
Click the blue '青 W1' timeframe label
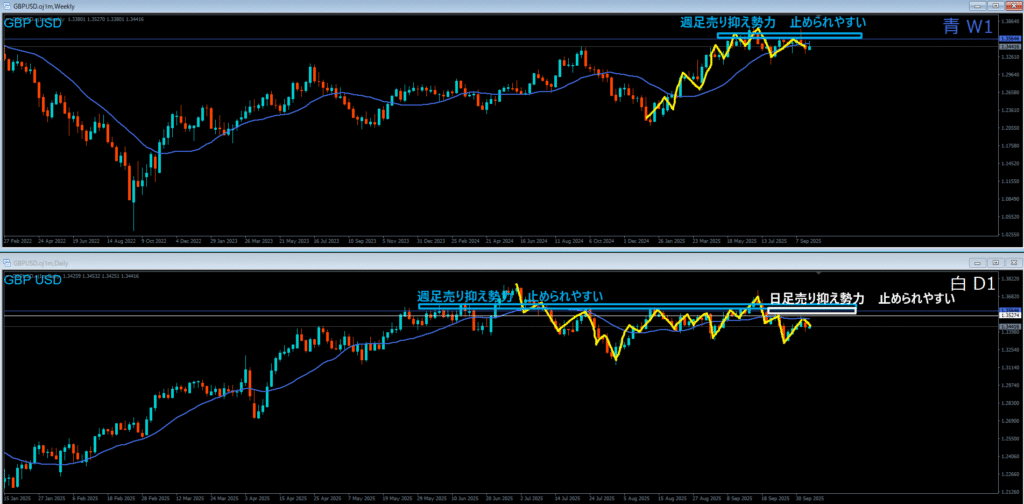click(x=966, y=27)
